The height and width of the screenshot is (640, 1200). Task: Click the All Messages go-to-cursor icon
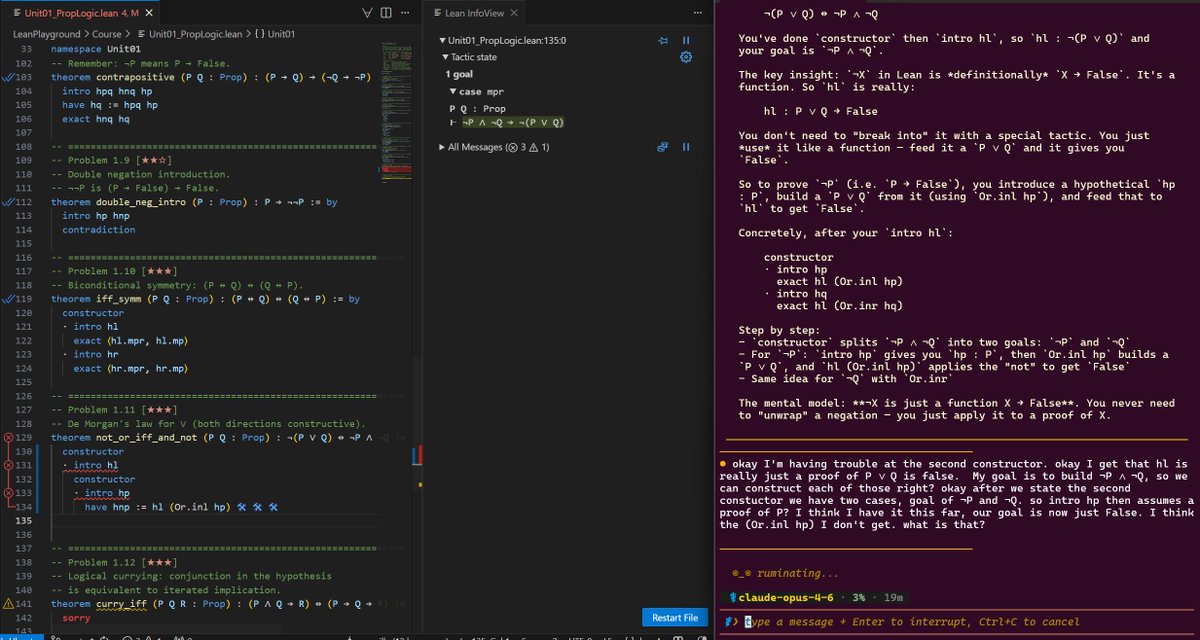[662, 147]
